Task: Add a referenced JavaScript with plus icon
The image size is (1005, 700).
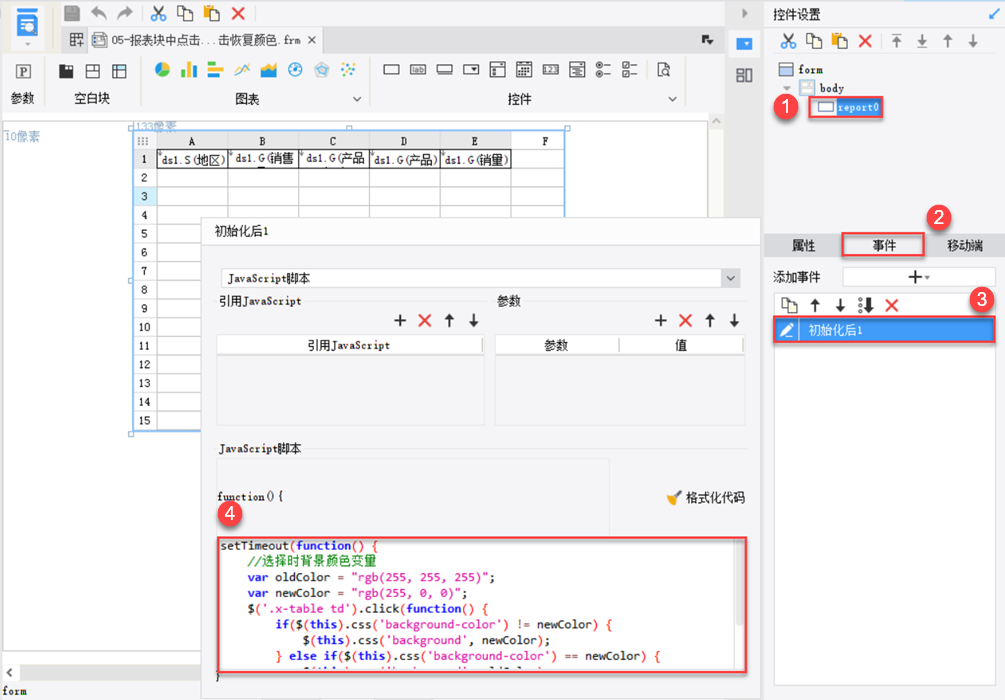Action: 400,321
